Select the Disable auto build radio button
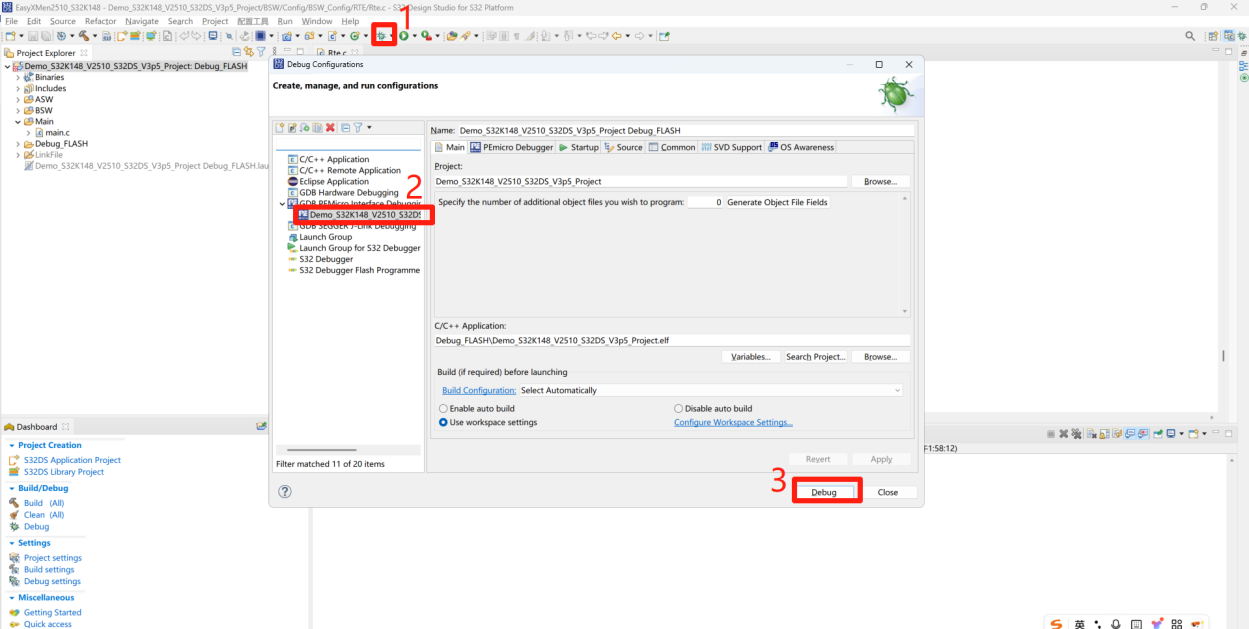 [679, 409]
